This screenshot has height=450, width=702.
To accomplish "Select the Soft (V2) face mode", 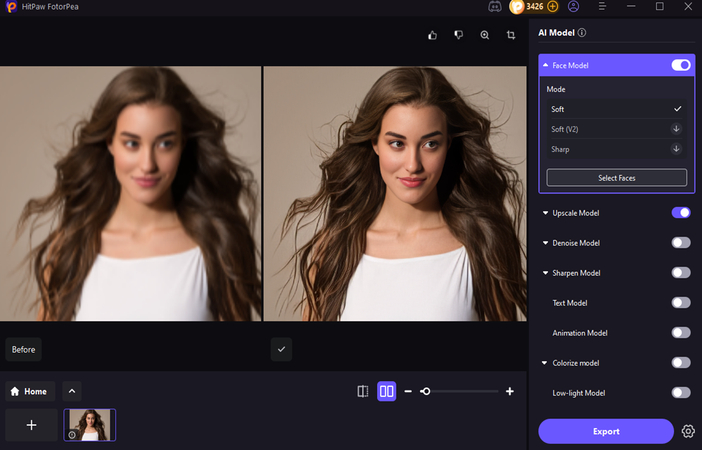I will click(616, 129).
